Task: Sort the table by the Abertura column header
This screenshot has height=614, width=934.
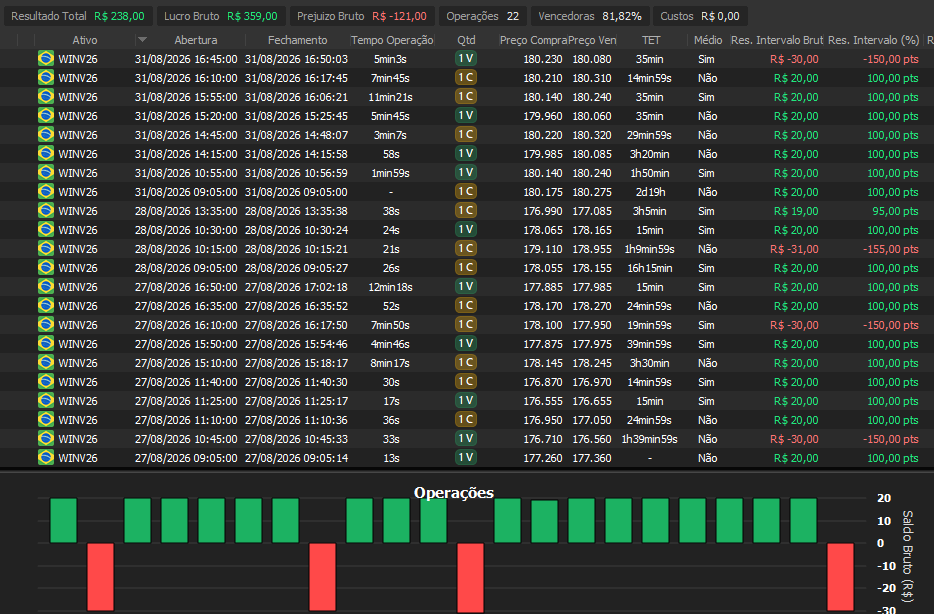Action: coord(196,40)
